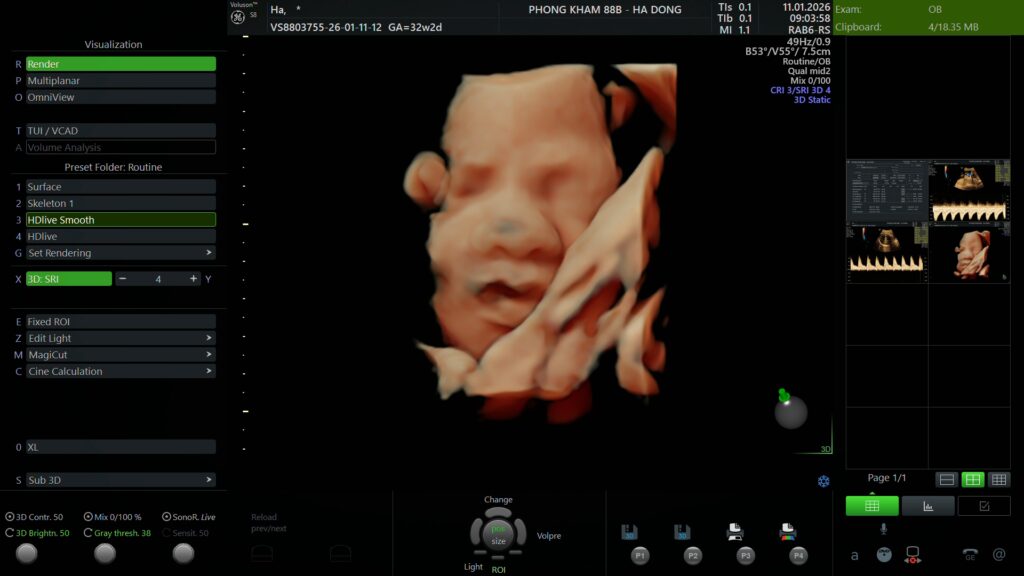This screenshot has height=576, width=1024.
Task: Switch visualization to Multiplanar
Action: pos(120,81)
